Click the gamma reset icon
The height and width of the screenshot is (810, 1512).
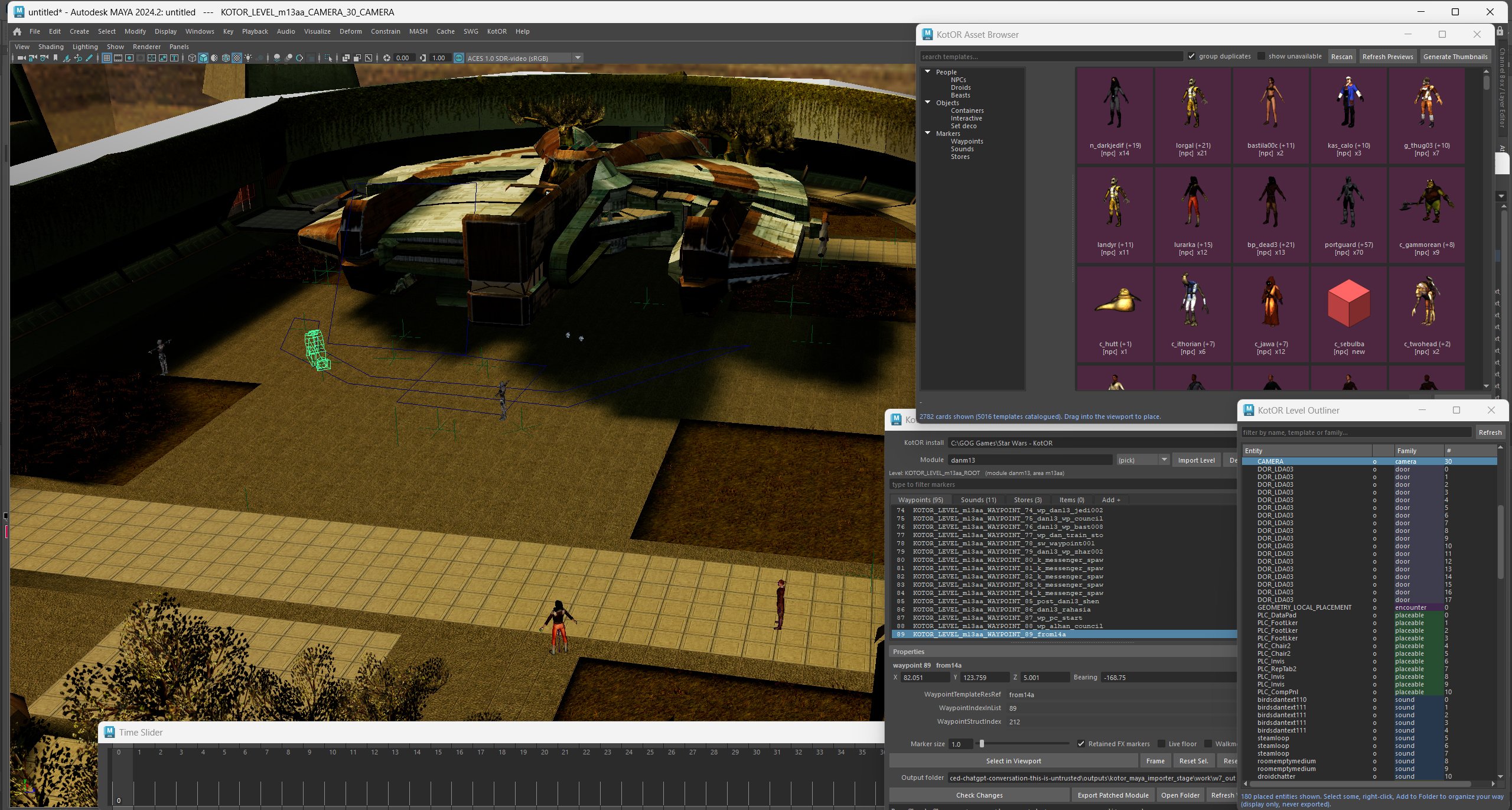(x=422, y=58)
